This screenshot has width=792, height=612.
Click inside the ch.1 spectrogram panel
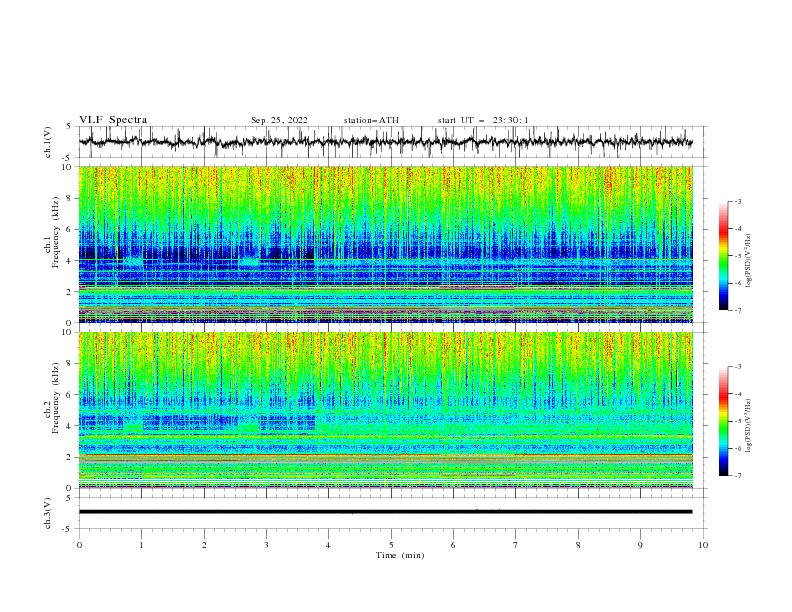click(x=386, y=244)
